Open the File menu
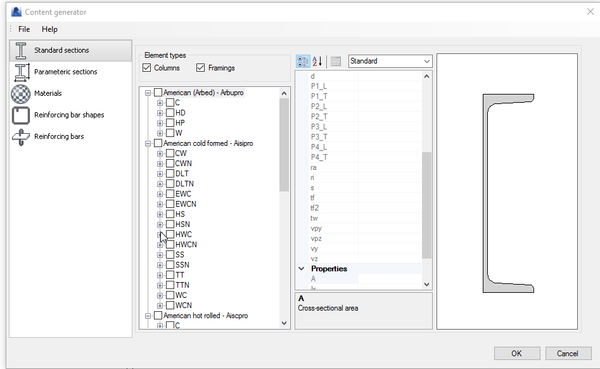600x369 pixels. (x=24, y=29)
